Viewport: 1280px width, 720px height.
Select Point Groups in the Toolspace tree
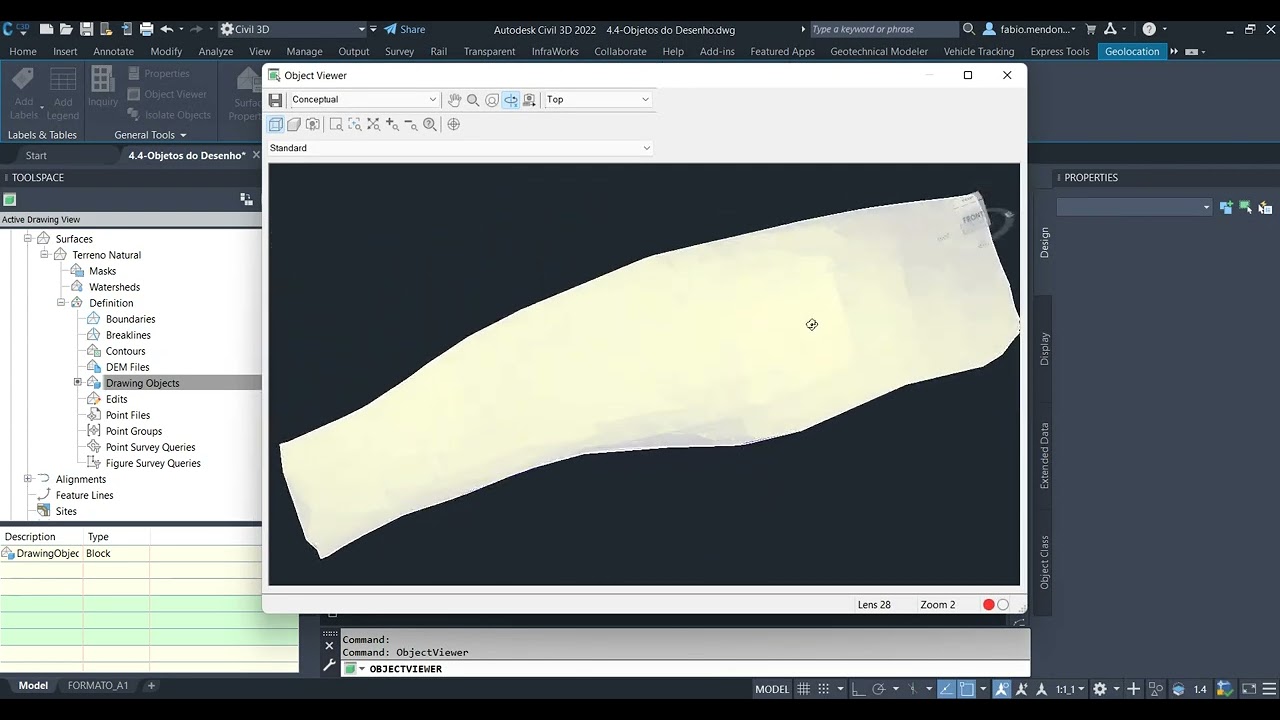point(134,431)
